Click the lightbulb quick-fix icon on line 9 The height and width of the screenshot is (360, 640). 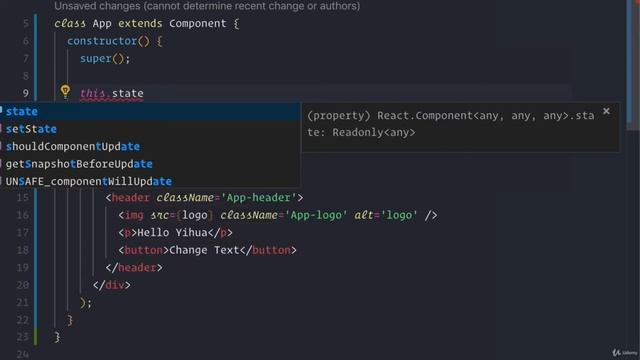point(65,92)
